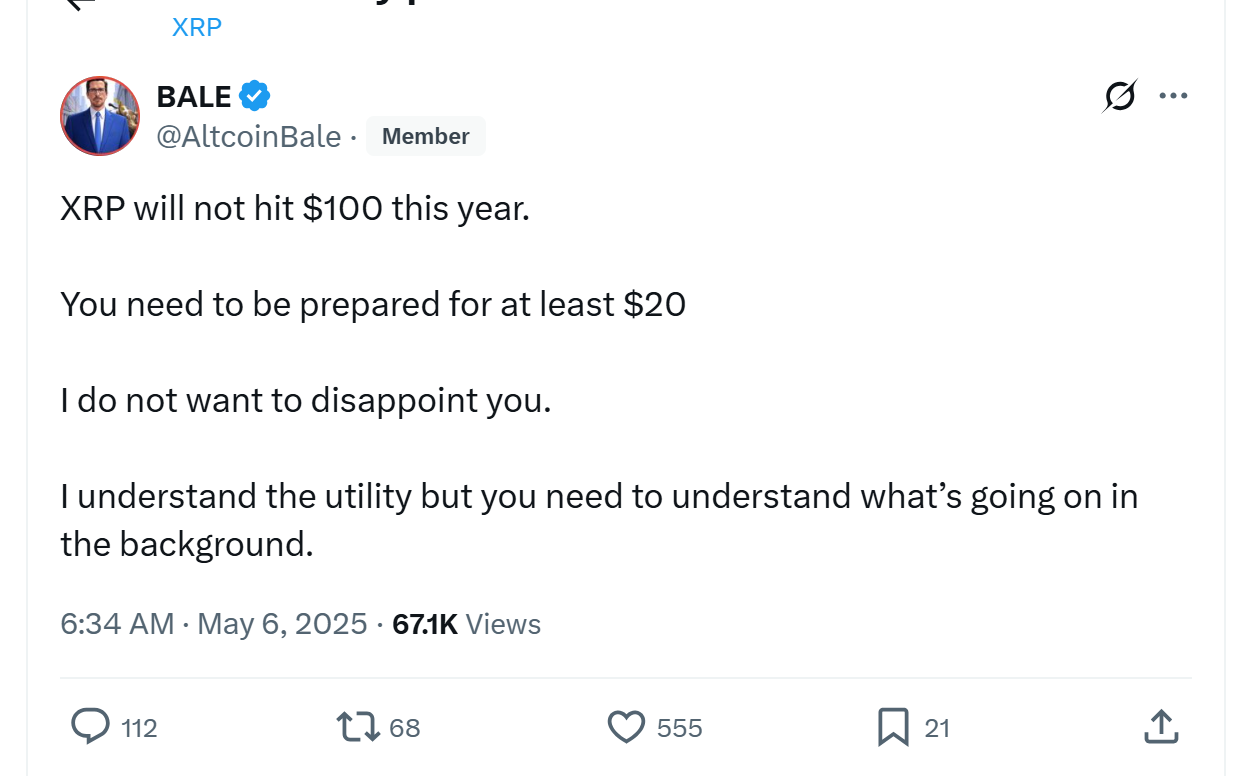This screenshot has height=776, width=1260.
Task: Like the post with the heart icon
Action: click(x=627, y=727)
